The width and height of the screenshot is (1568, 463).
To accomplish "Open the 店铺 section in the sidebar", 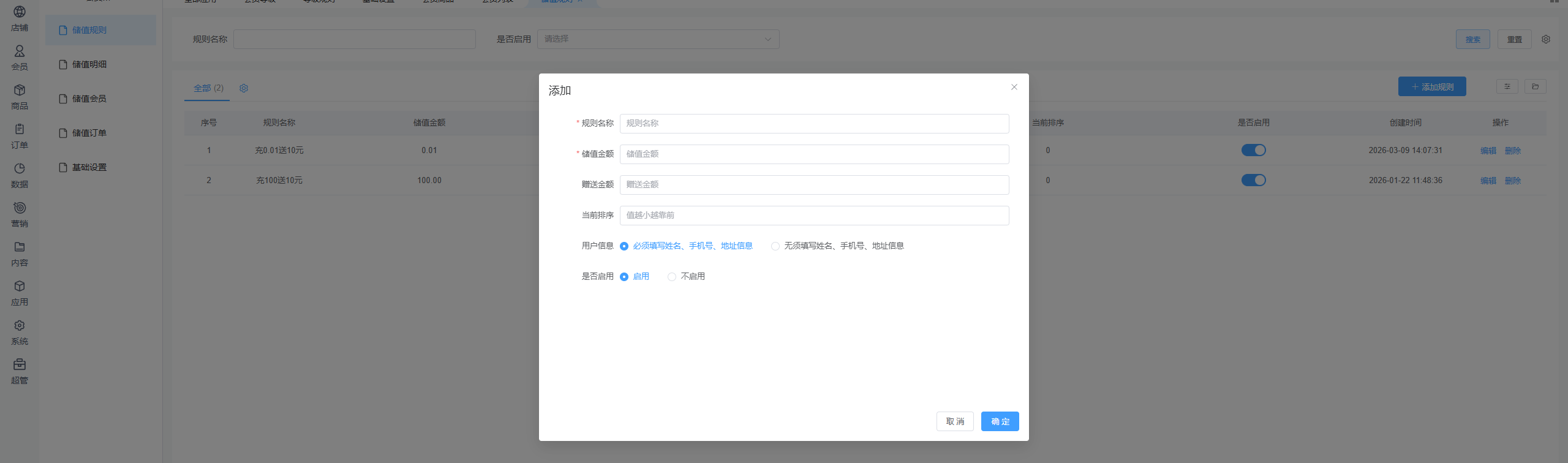I will pyautogui.click(x=20, y=18).
